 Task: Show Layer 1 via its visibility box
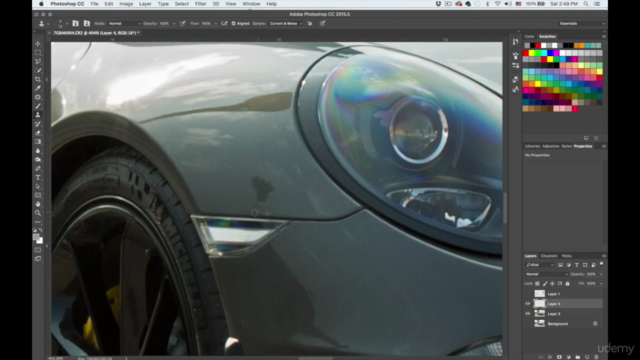click(528, 294)
